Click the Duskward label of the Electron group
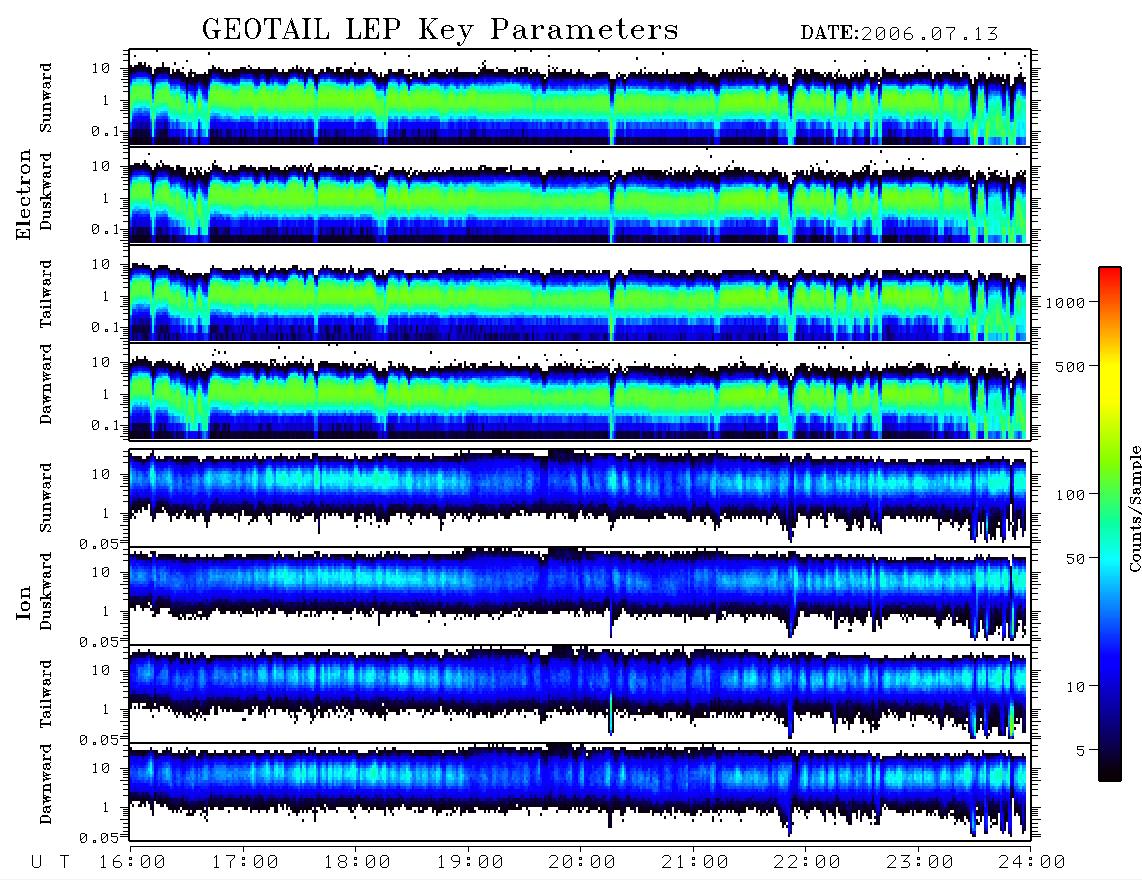The image size is (1142, 880). click(x=47, y=191)
